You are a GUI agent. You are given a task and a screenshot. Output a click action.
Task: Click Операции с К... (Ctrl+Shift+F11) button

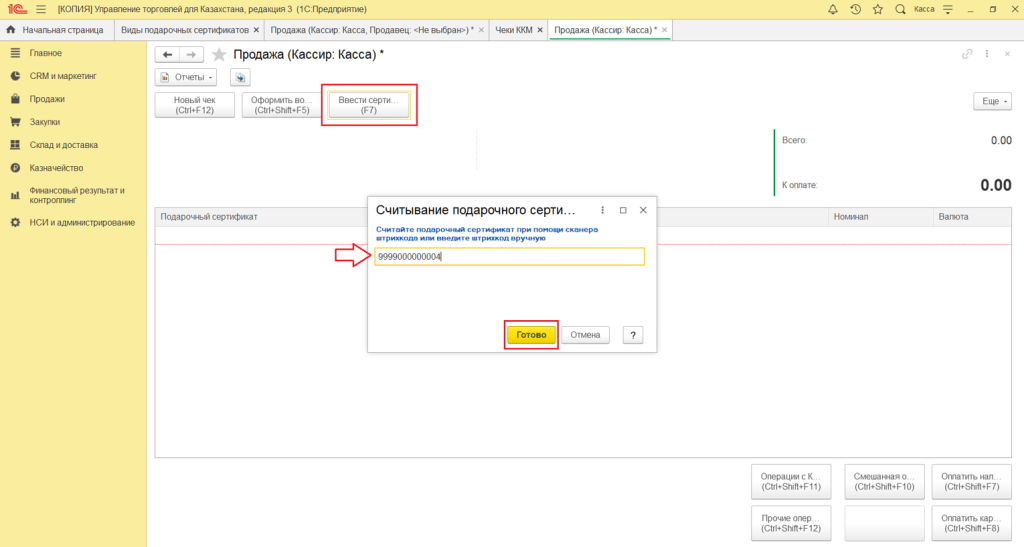(791, 482)
